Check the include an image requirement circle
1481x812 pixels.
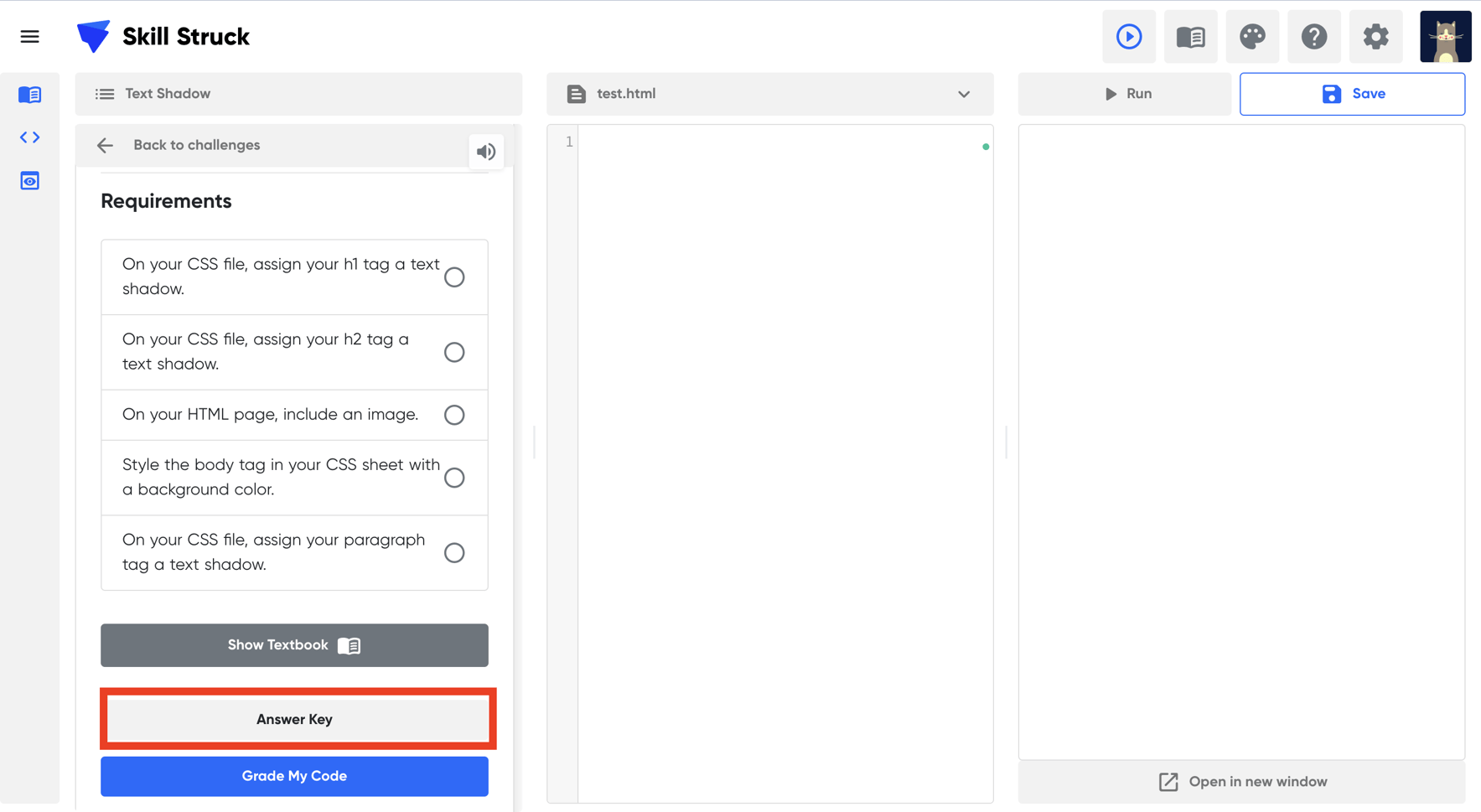click(454, 415)
